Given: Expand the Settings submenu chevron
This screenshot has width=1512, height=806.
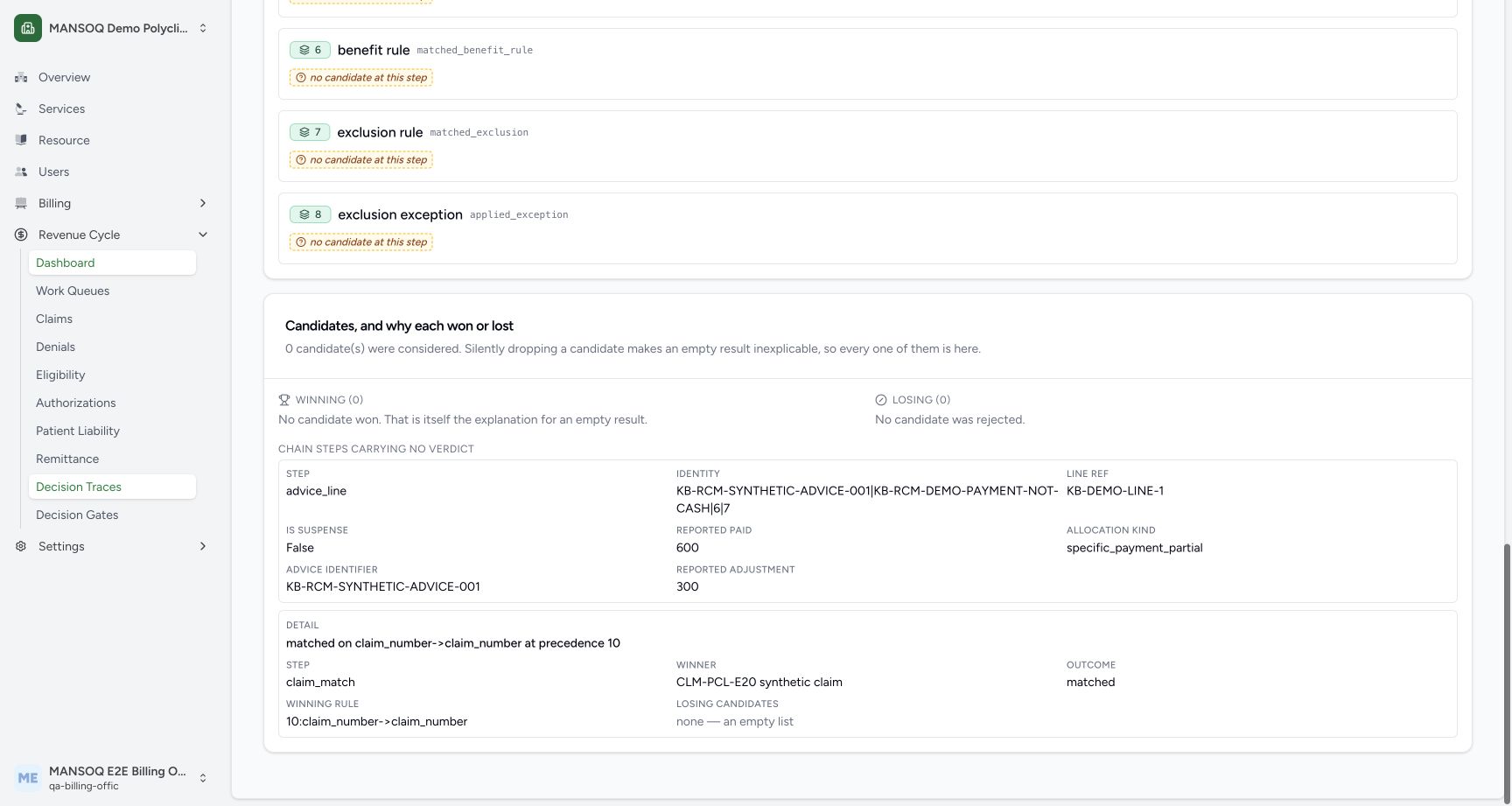Looking at the screenshot, I should click(203, 546).
